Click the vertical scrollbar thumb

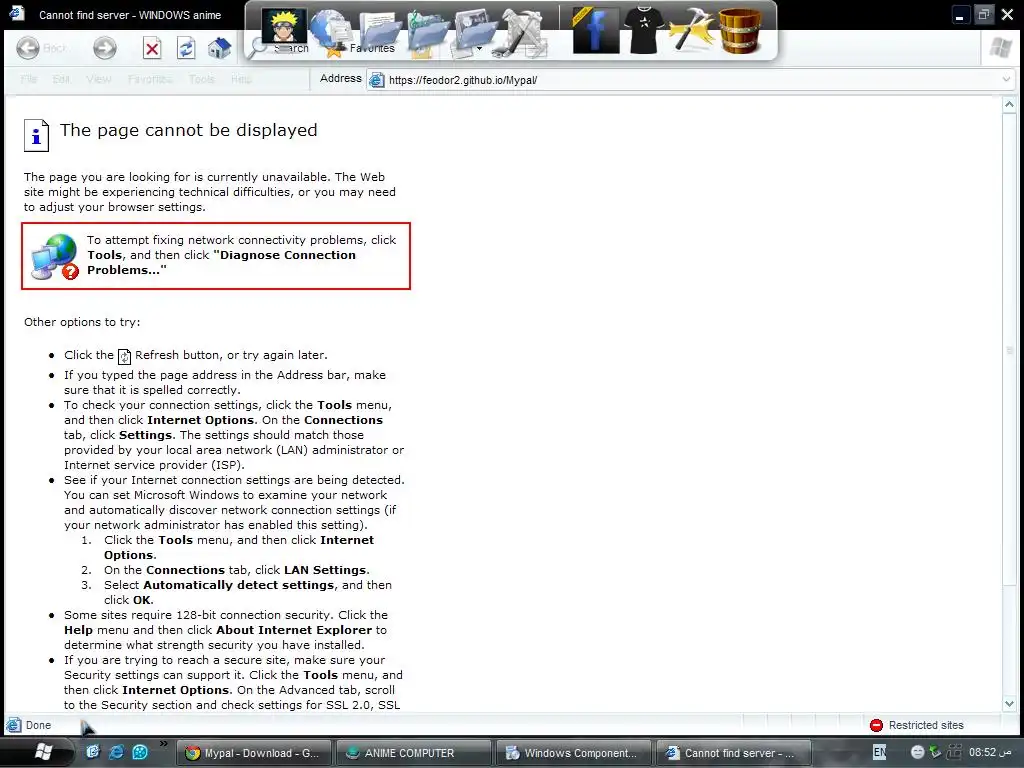click(x=1009, y=351)
